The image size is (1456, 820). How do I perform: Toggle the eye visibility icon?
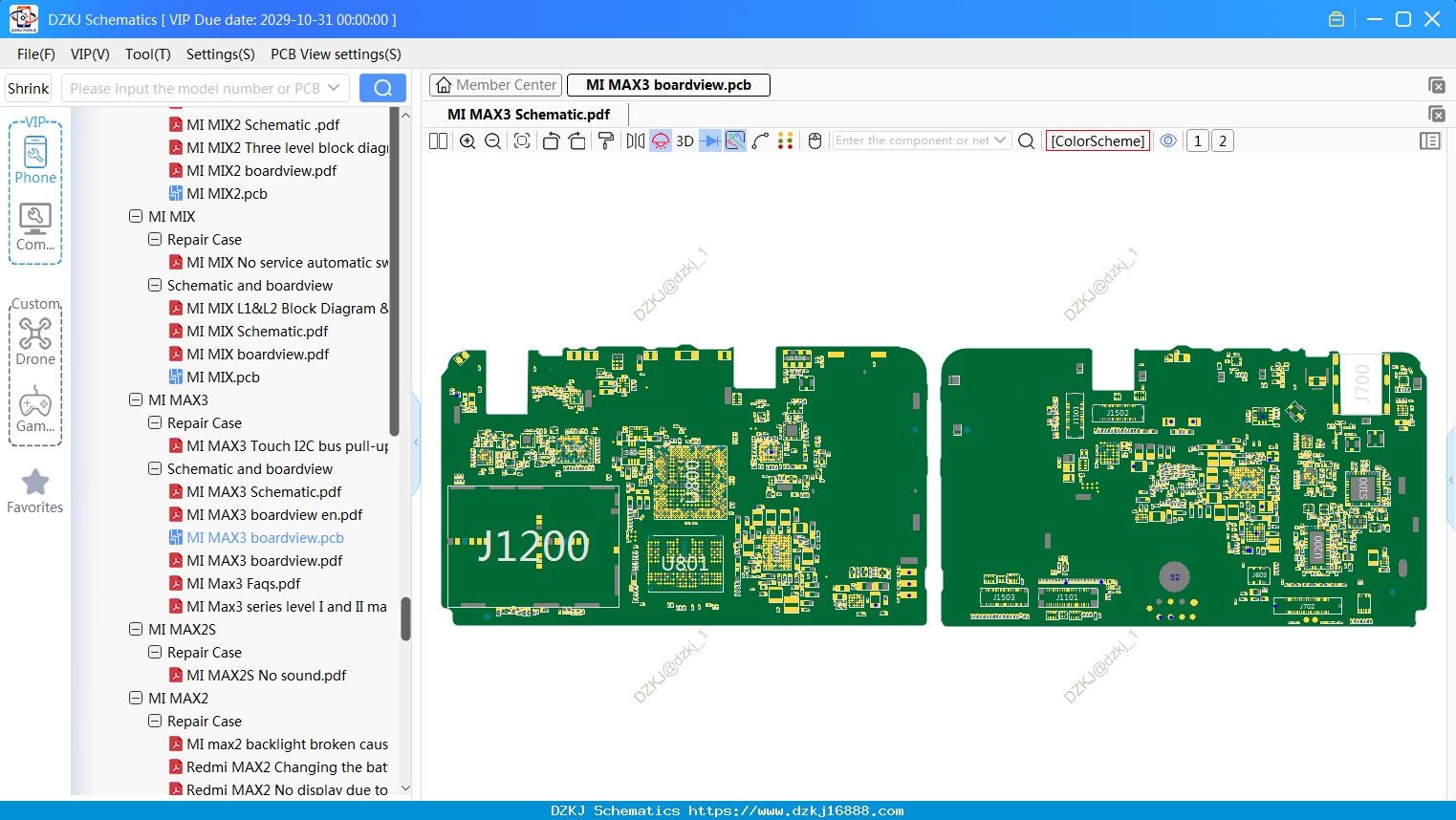click(x=1168, y=140)
